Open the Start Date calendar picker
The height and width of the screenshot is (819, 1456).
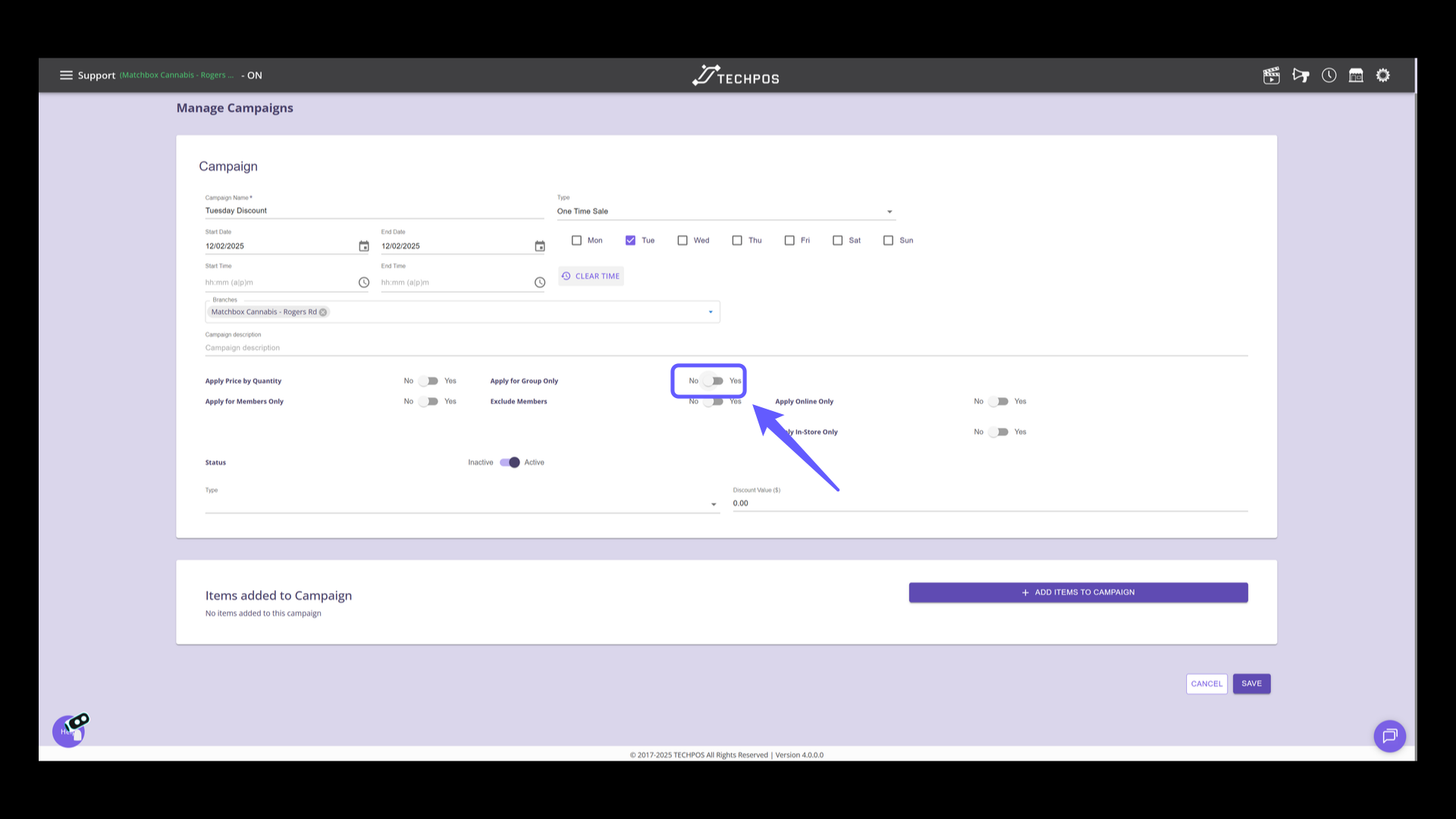(363, 246)
